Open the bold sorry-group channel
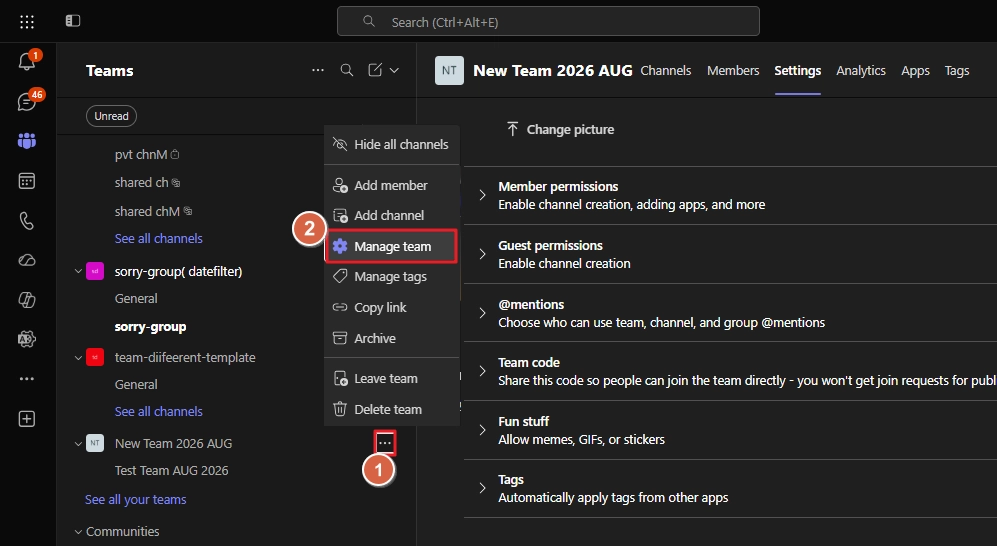 tap(150, 327)
